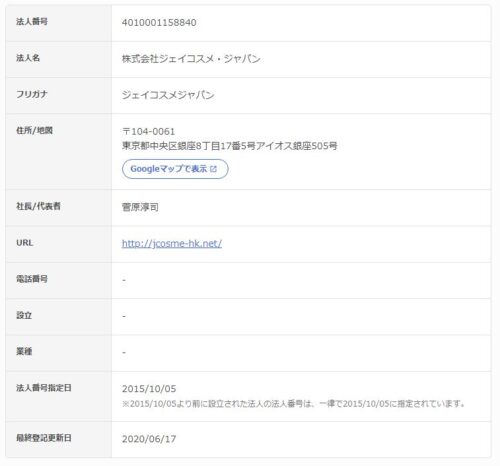Click the 法人名 row label
This screenshot has height=466, width=500.
pyautogui.click(x=28, y=58)
